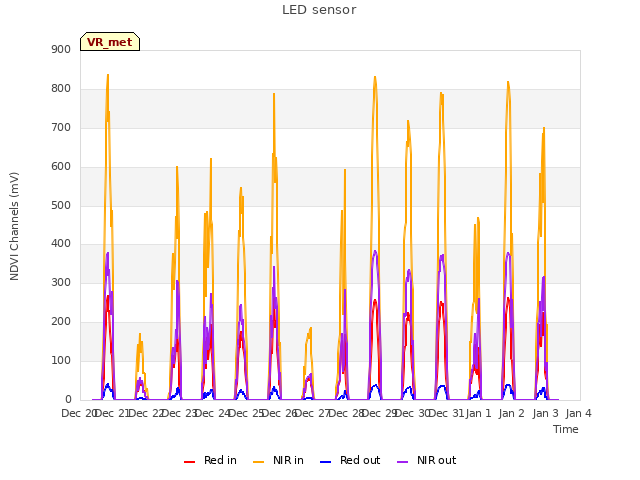Click the red Red in legend swatch
640x480 pixels.
click(x=189, y=462)
